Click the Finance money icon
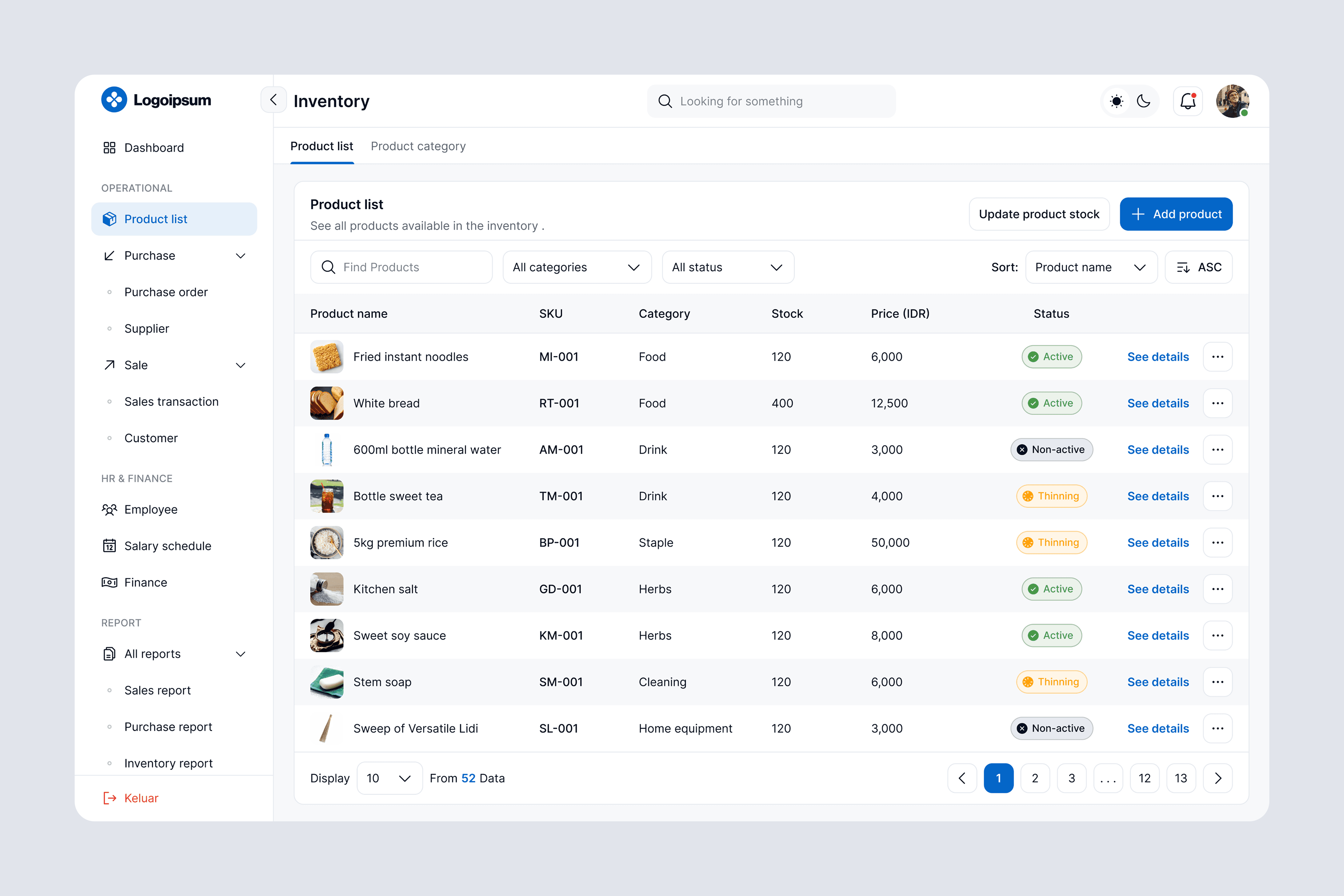This screenshot has width=1344, height=896. tap(109, 582)
